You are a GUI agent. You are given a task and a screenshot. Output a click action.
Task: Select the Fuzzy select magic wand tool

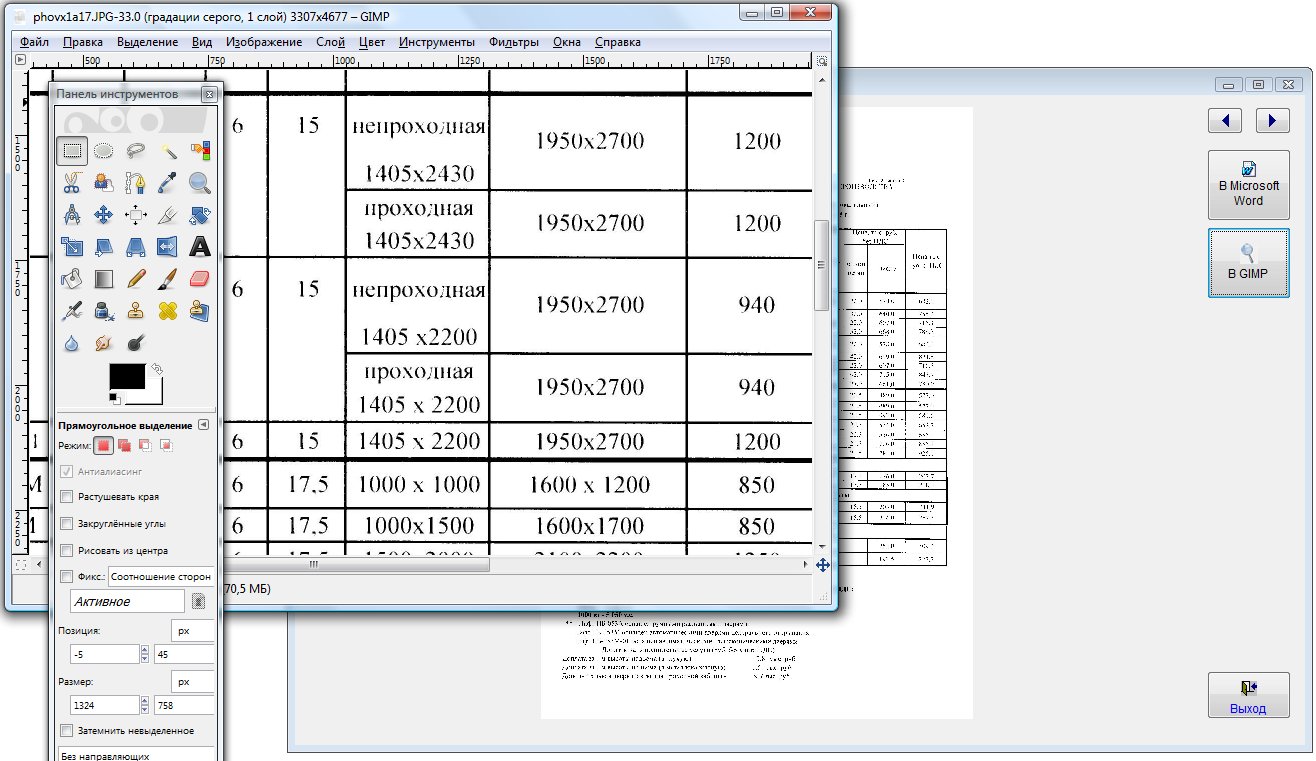click(168, 151)
